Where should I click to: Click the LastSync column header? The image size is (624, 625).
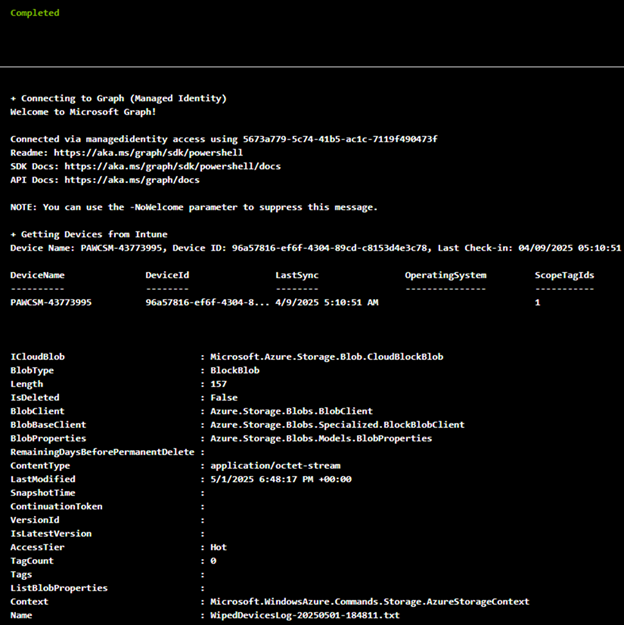click(x=297, y=275)
